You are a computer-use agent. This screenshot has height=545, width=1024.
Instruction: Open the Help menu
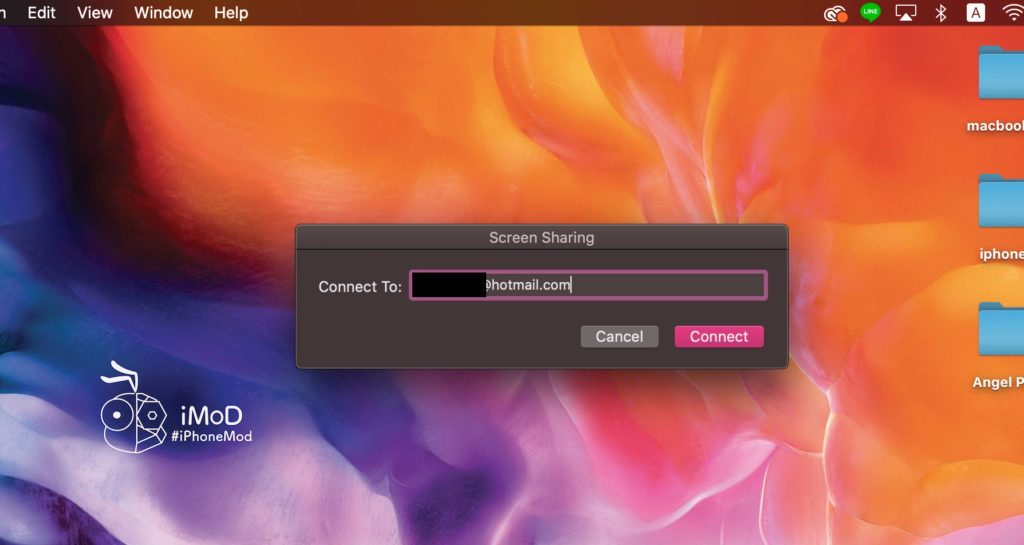tap(231, 12)
